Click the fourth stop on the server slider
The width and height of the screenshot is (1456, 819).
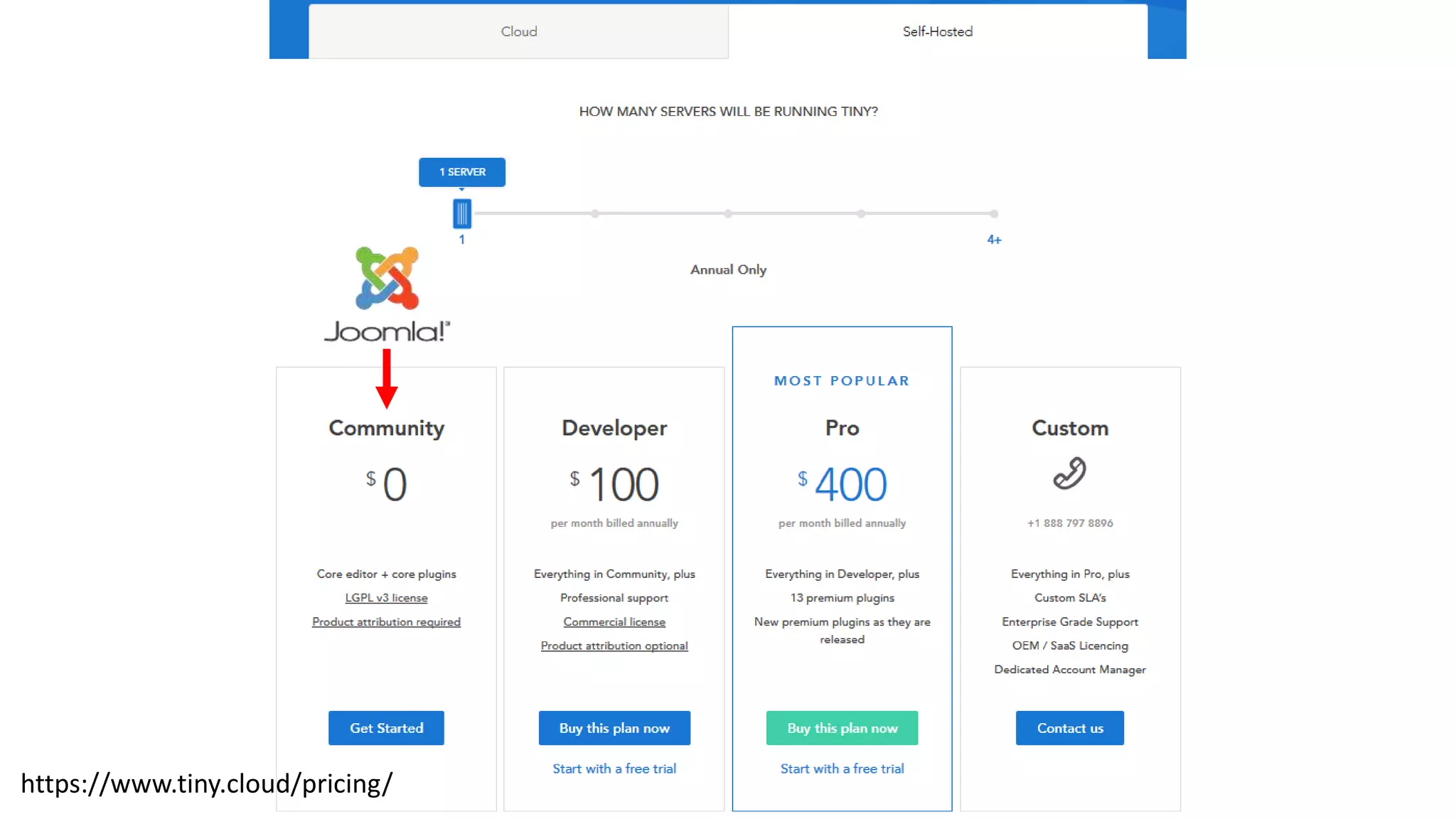(861, 213)
